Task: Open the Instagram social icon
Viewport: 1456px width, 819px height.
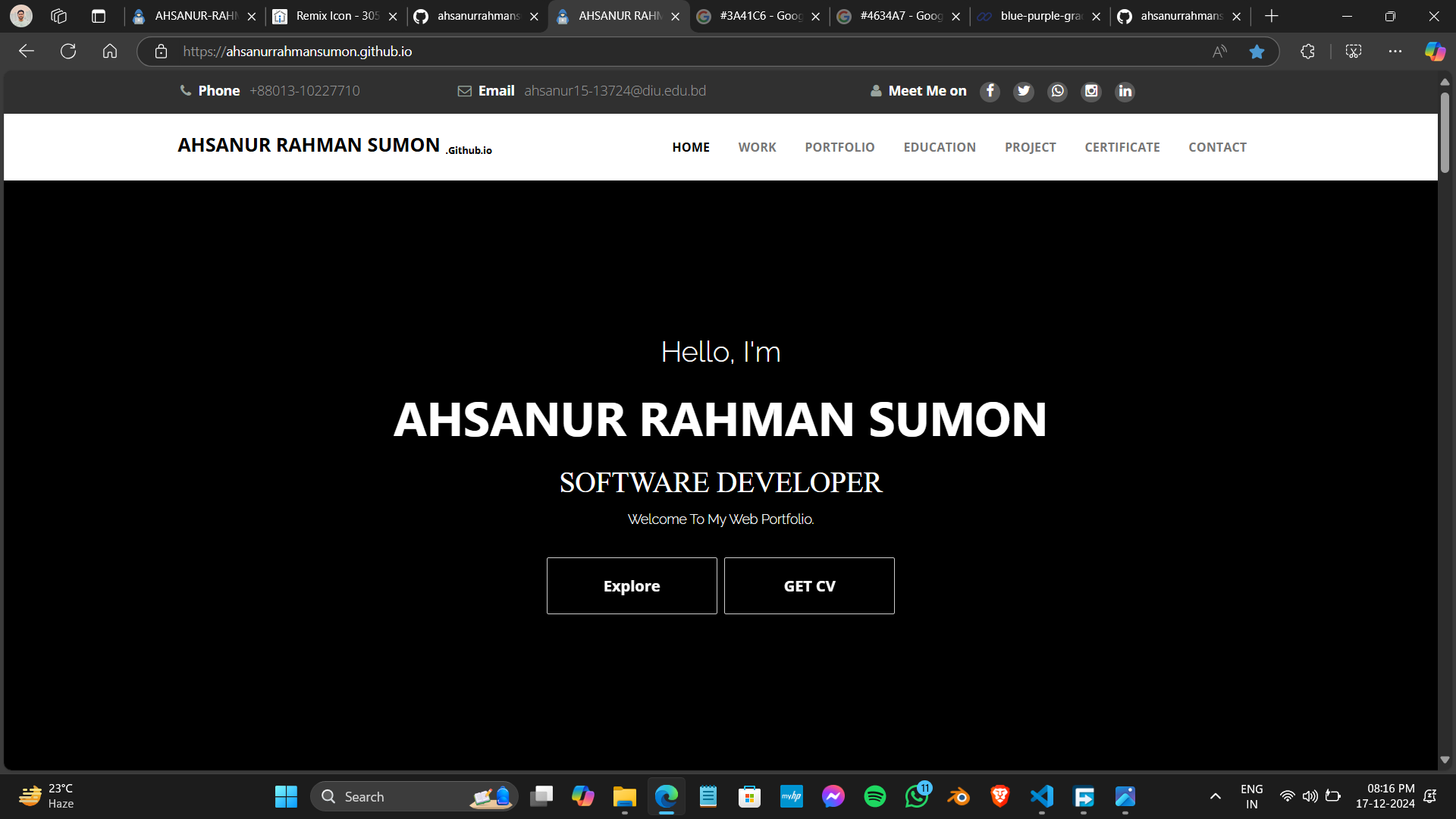Action: pyautogui.click(x=1091, y=91)
